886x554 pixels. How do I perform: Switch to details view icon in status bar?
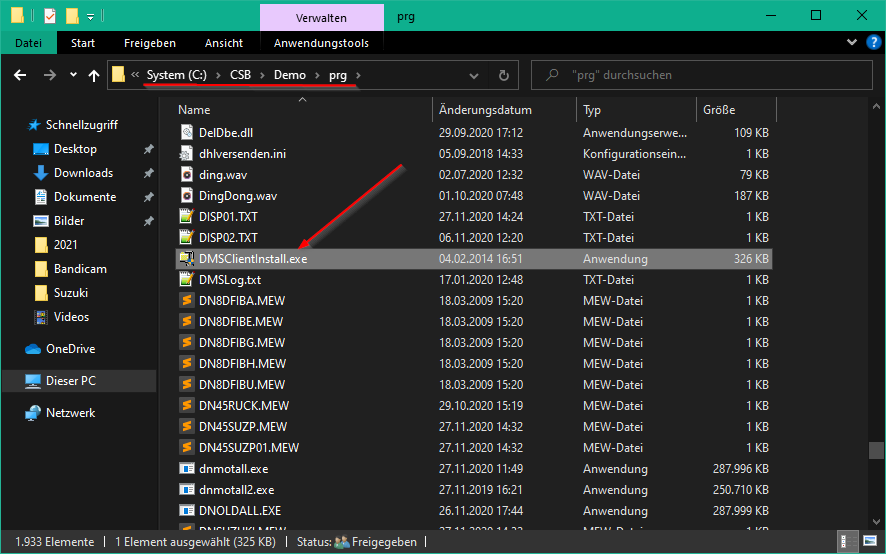coord(848,542)
